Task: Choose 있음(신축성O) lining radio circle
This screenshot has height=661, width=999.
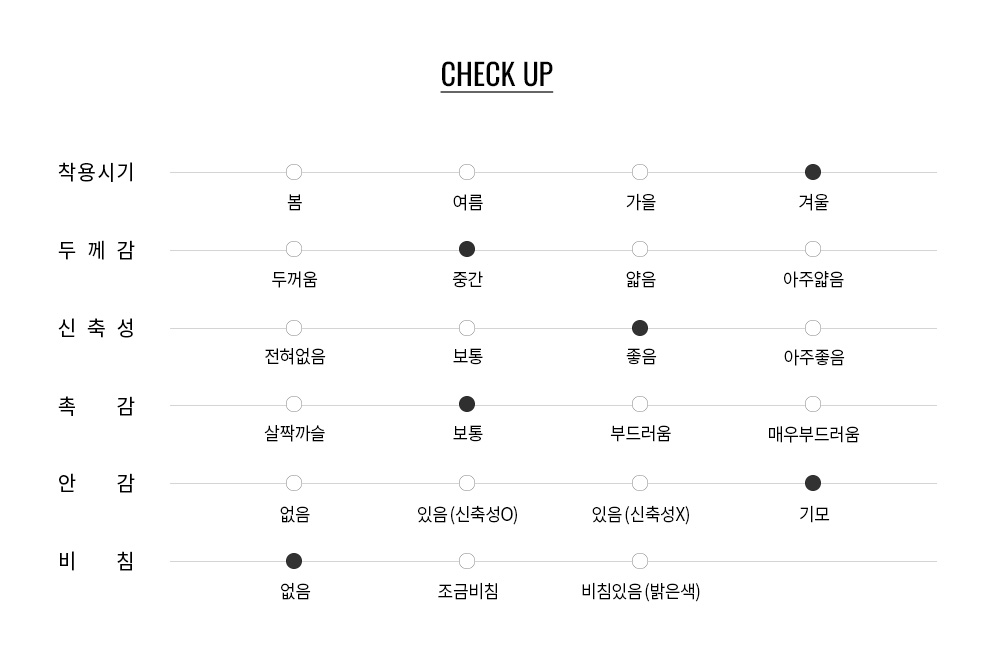Action: click(x=467, y=483)
